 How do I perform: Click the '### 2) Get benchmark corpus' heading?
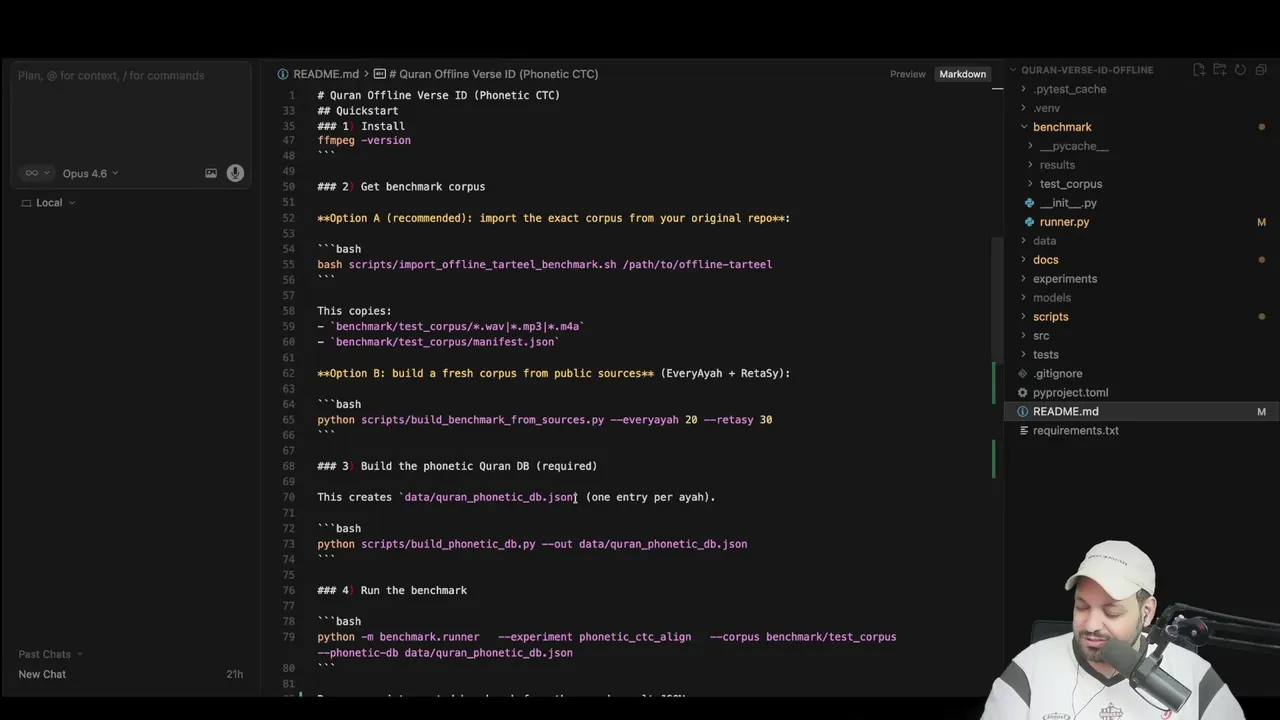point(401,187)
